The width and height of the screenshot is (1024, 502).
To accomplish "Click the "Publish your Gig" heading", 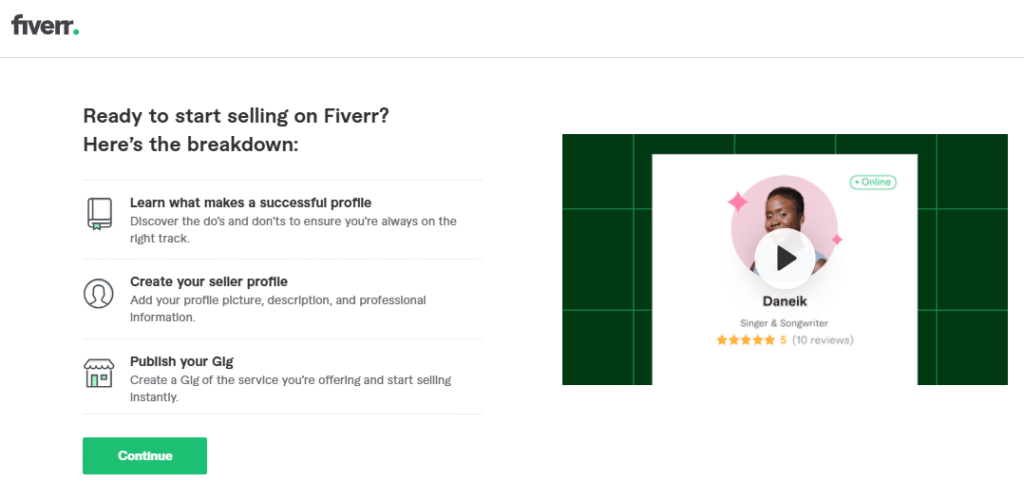I will pyautogui.click(x=182, y=360).
